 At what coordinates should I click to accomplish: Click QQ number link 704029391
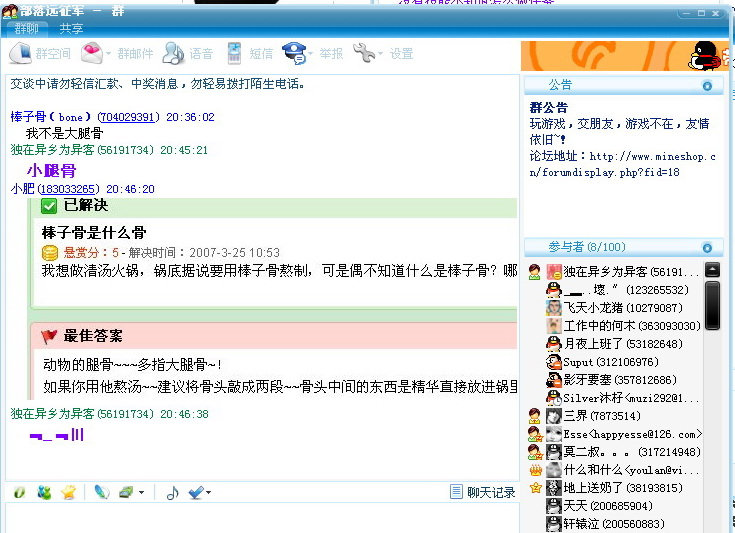coord(127,117)
